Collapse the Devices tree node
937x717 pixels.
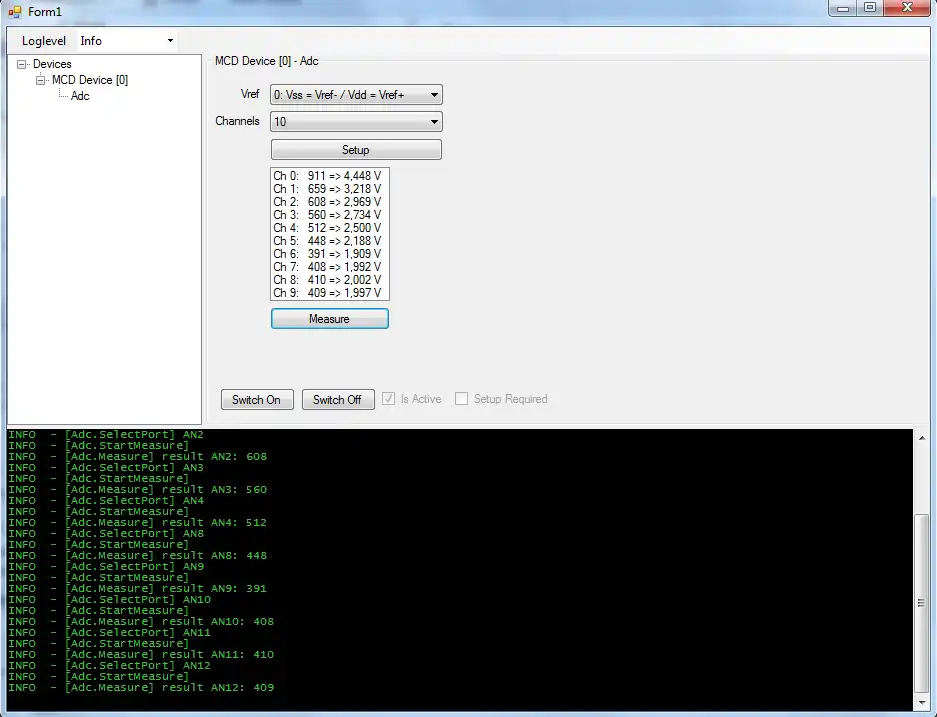coord(22,64)
